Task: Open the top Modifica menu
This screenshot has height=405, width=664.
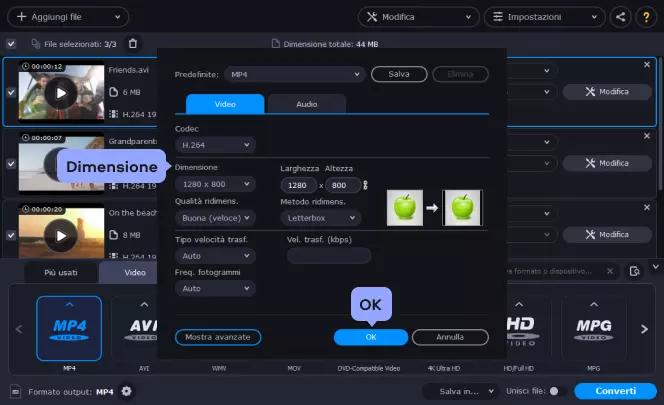Action: 418,17
